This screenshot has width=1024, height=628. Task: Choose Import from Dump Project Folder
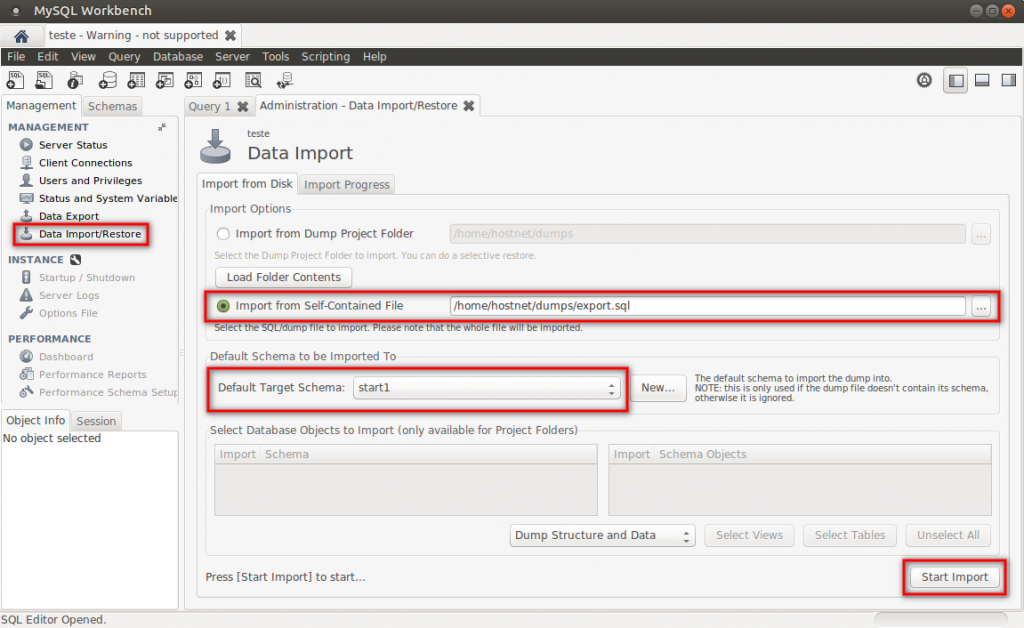222,233
